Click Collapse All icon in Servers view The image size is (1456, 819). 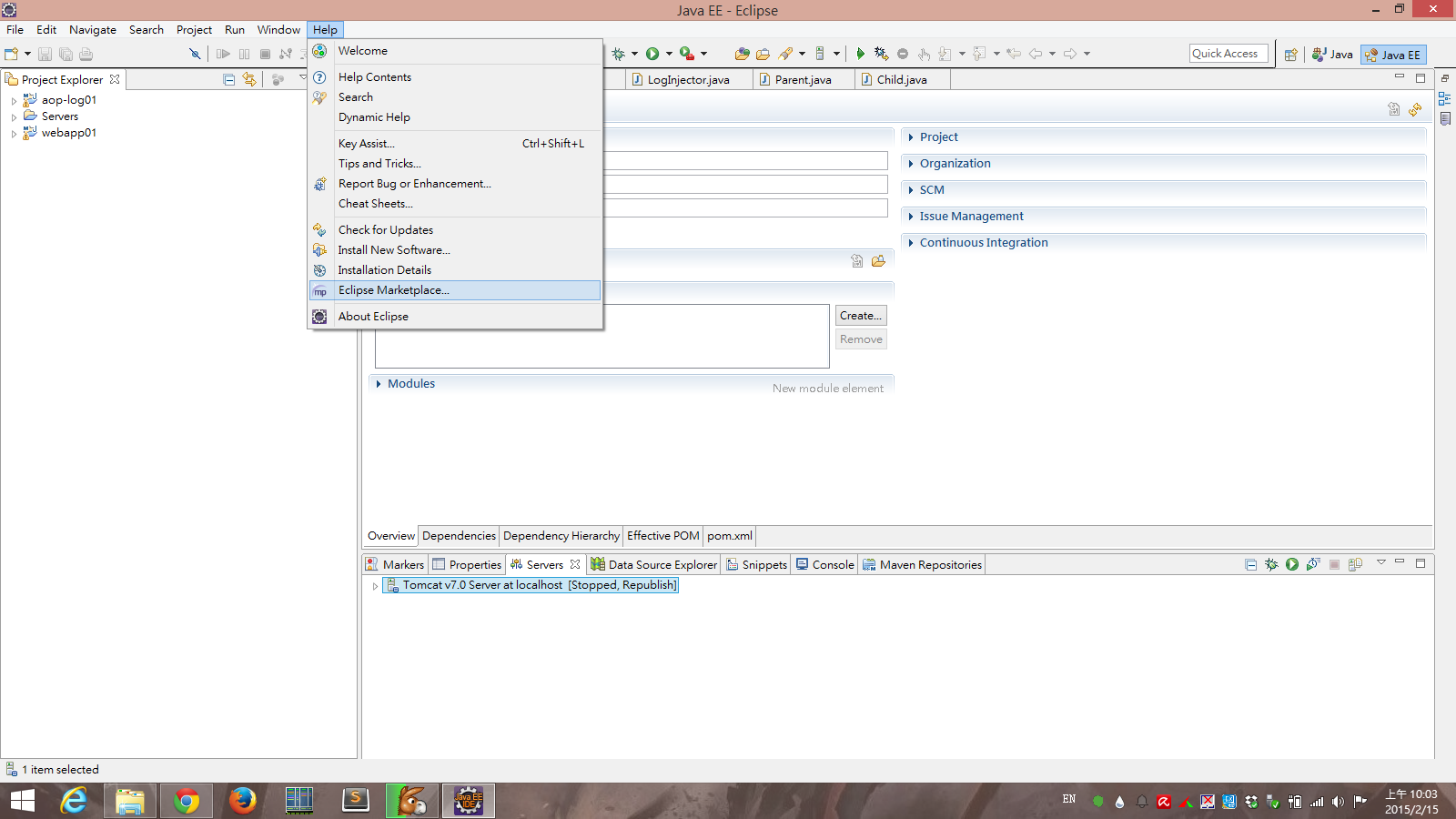tap(1251, 564)
